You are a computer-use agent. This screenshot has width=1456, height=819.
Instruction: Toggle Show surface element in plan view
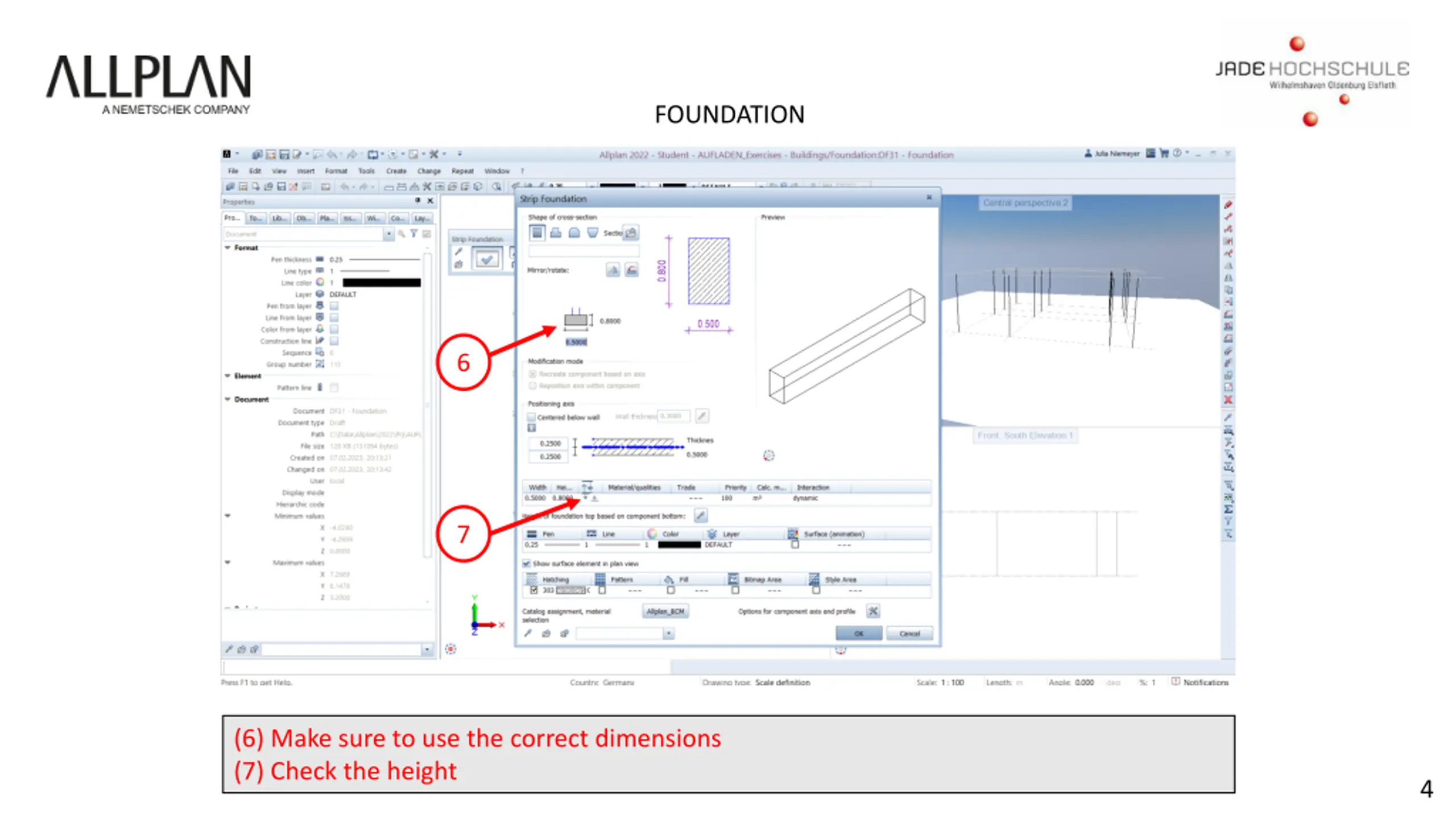[x=527, y=564]
